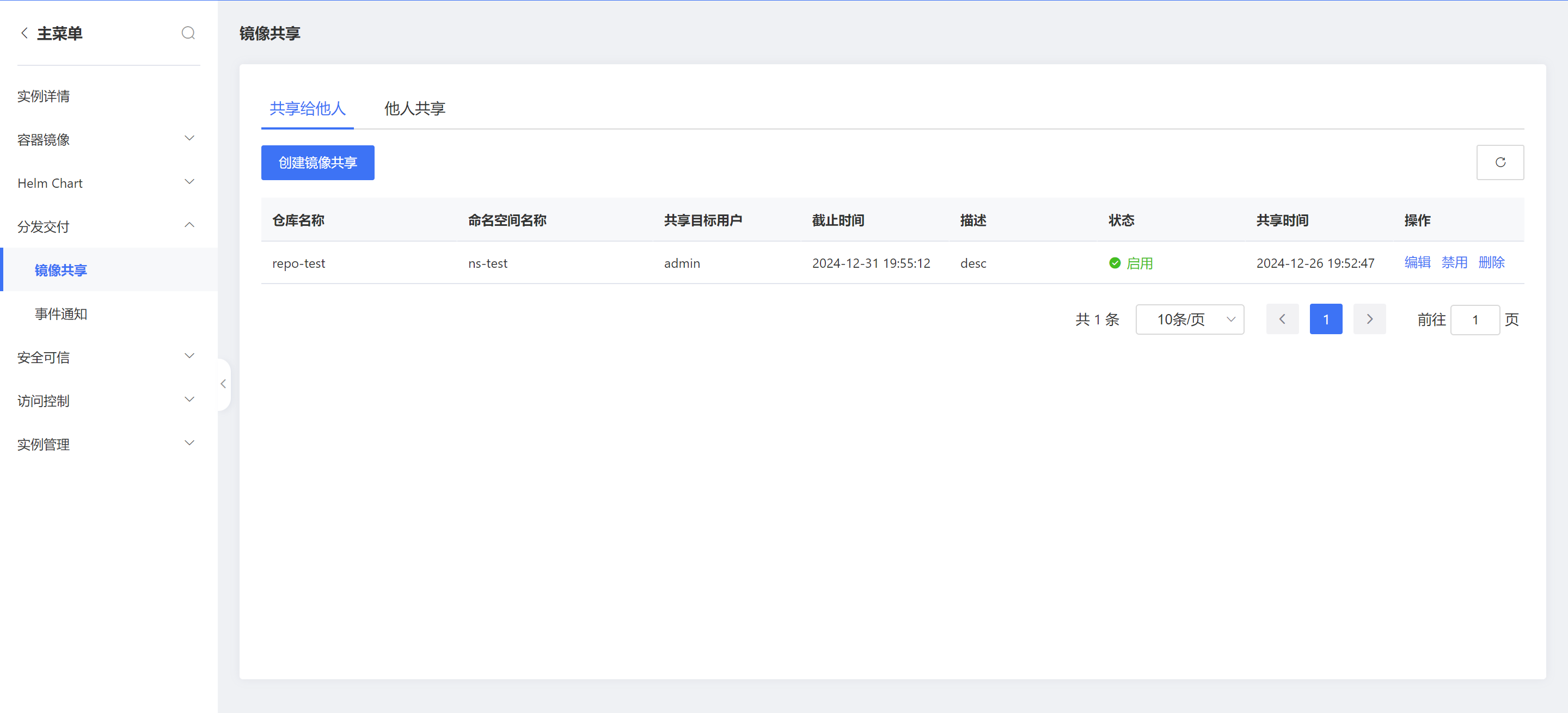Go to the previous page arrow
Image resolution: width=1568 pixels, height=713 pixels.
tap(1282, 319)
